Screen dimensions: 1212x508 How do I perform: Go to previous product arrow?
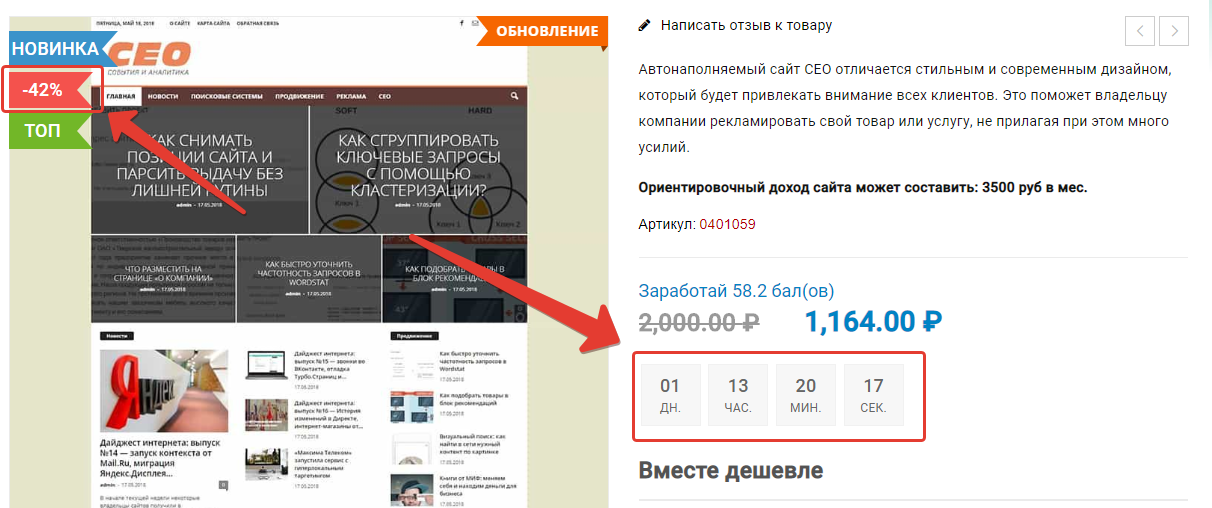pos(1139,31)
